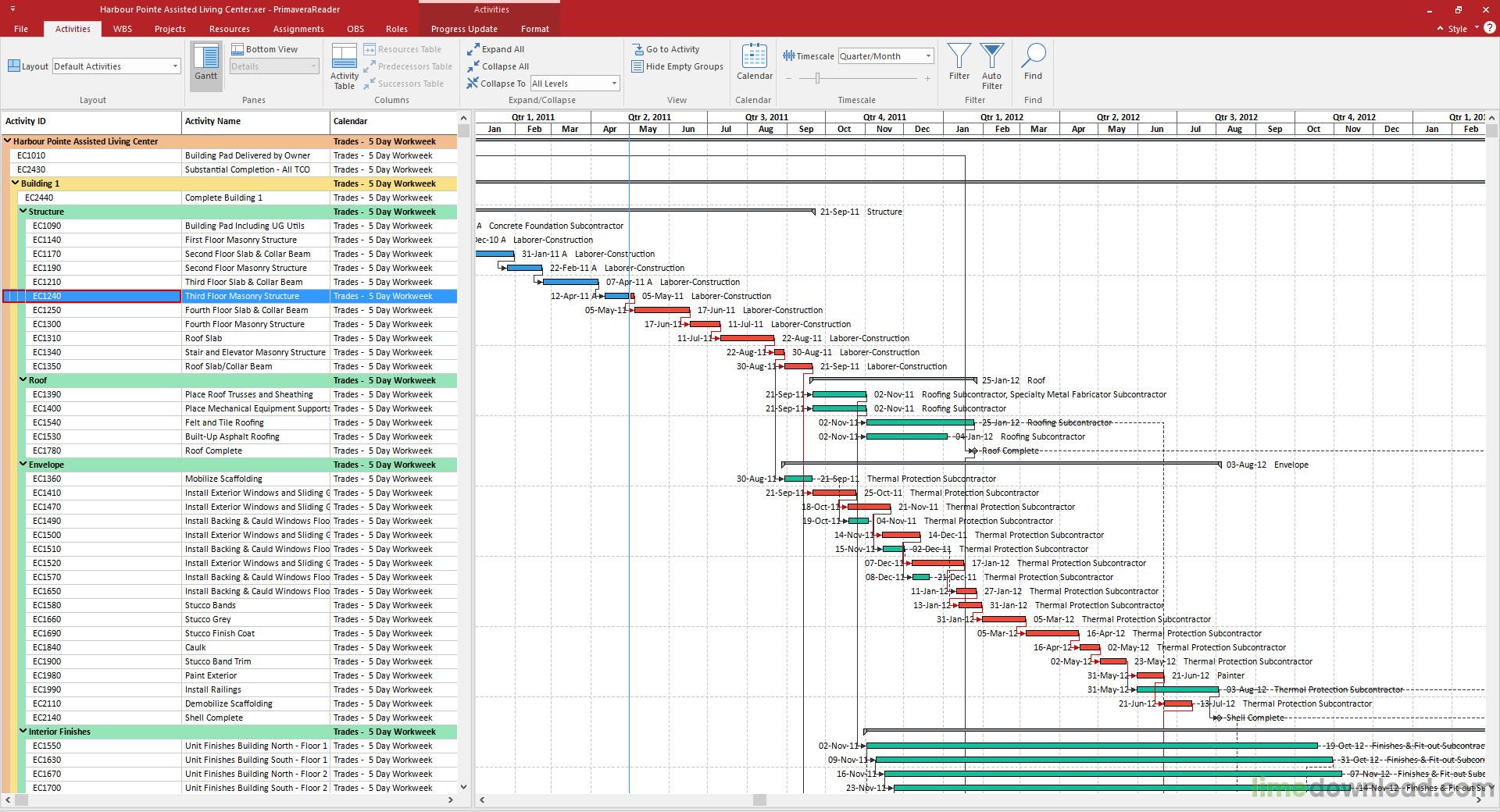Click the timescale zoom slider handle

point(817,78)
